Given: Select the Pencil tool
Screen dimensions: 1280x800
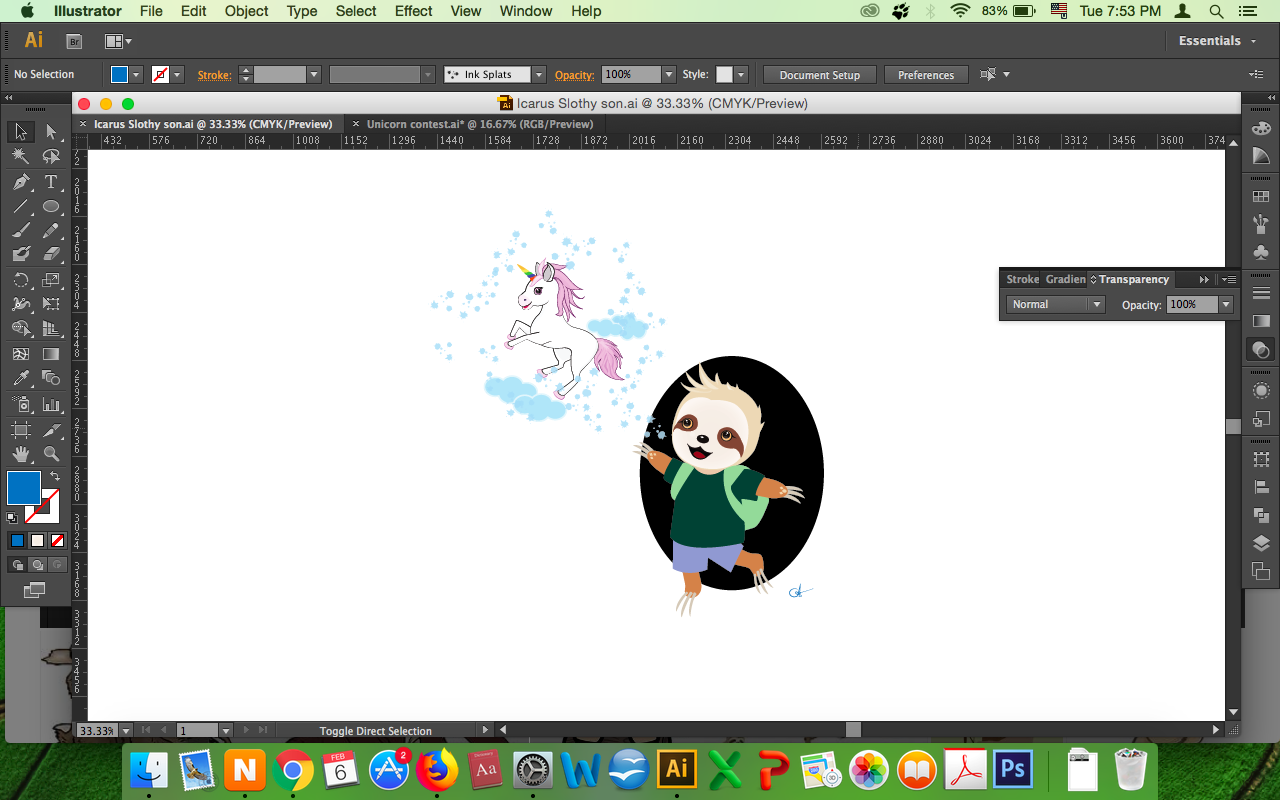Looking at the screenshot, I should tap(51, 231).
